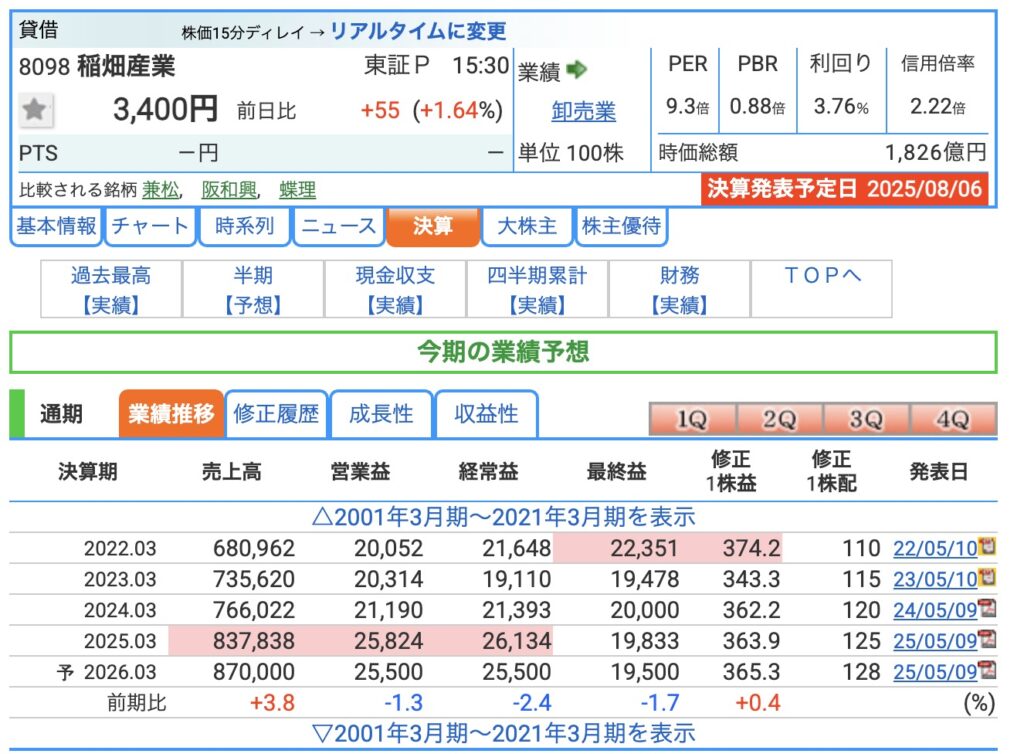This screenshot has height=754, width=1024.
Task: Choose the 3Q quarter button
Action: [867, 420]
